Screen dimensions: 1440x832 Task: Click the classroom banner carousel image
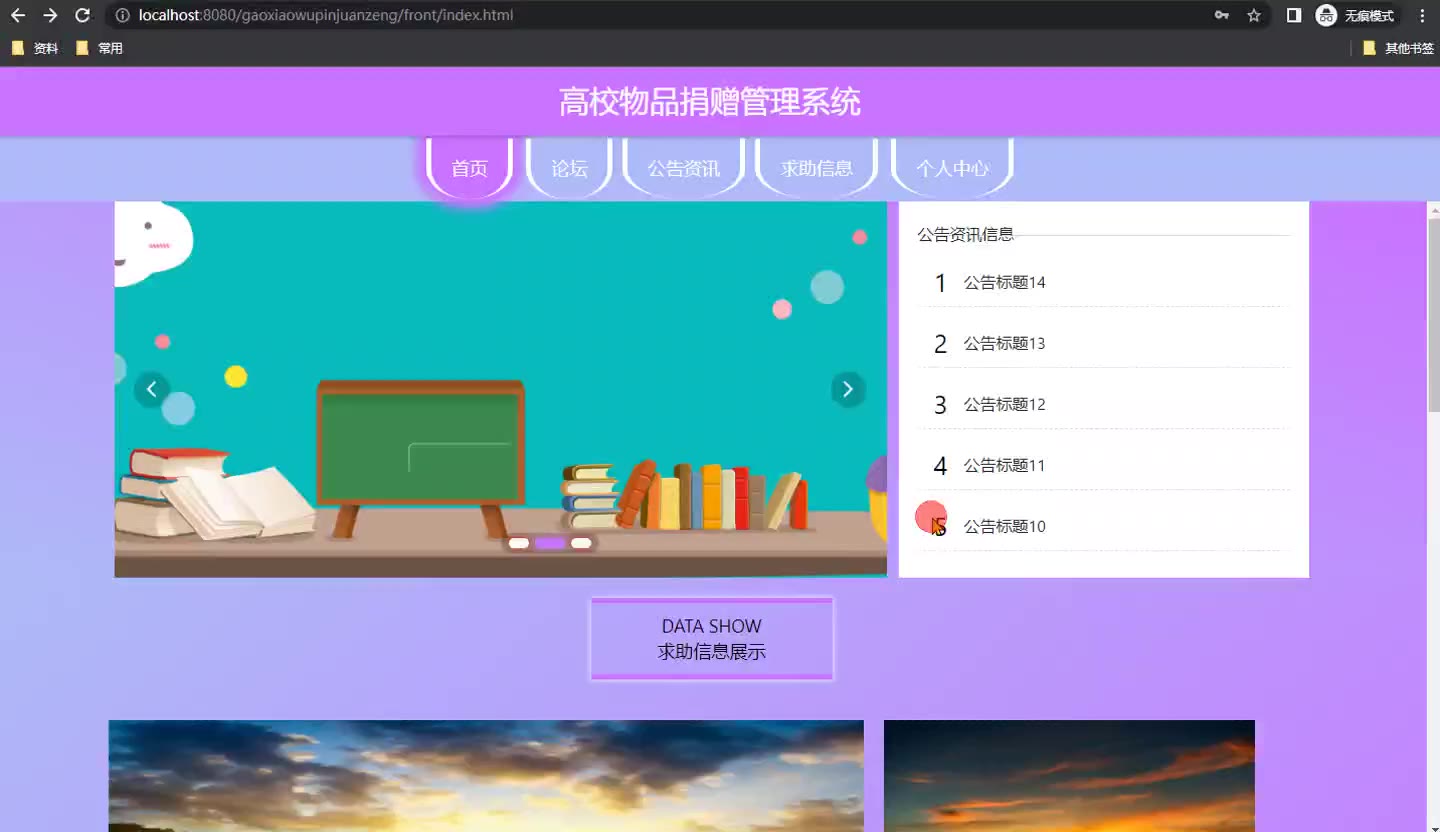[x=500, y=389]
